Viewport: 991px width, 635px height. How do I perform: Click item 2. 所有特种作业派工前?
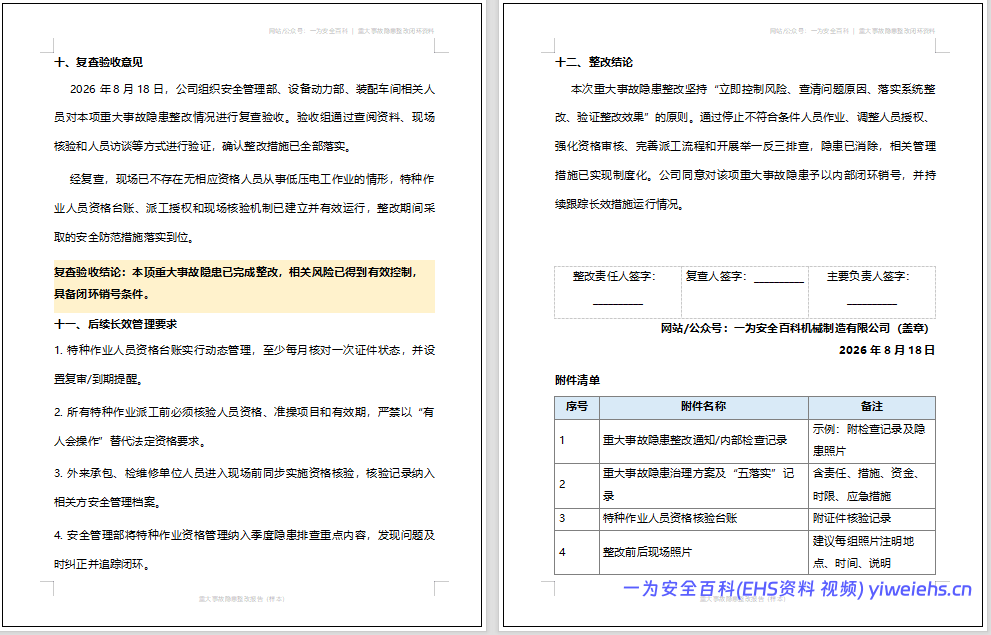(245, 426)
